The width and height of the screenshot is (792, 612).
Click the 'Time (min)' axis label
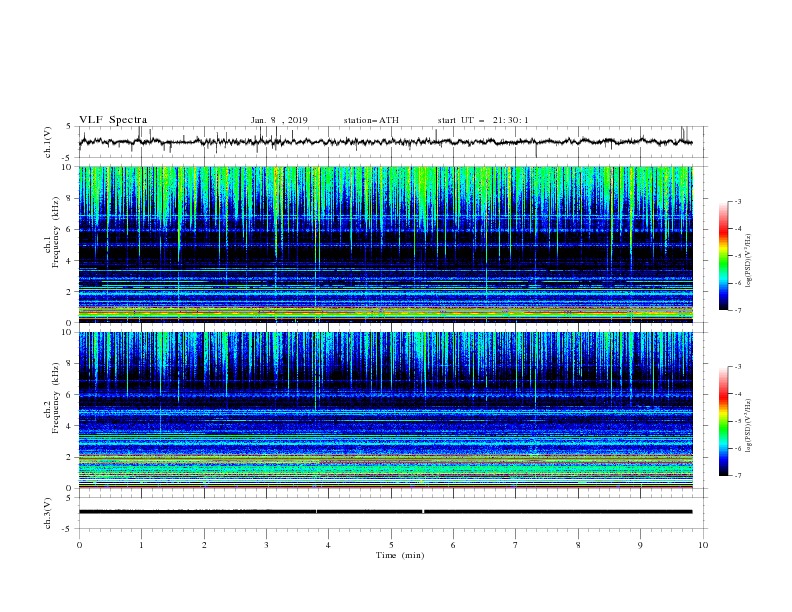pyautogui.click(x=400, y=555)
